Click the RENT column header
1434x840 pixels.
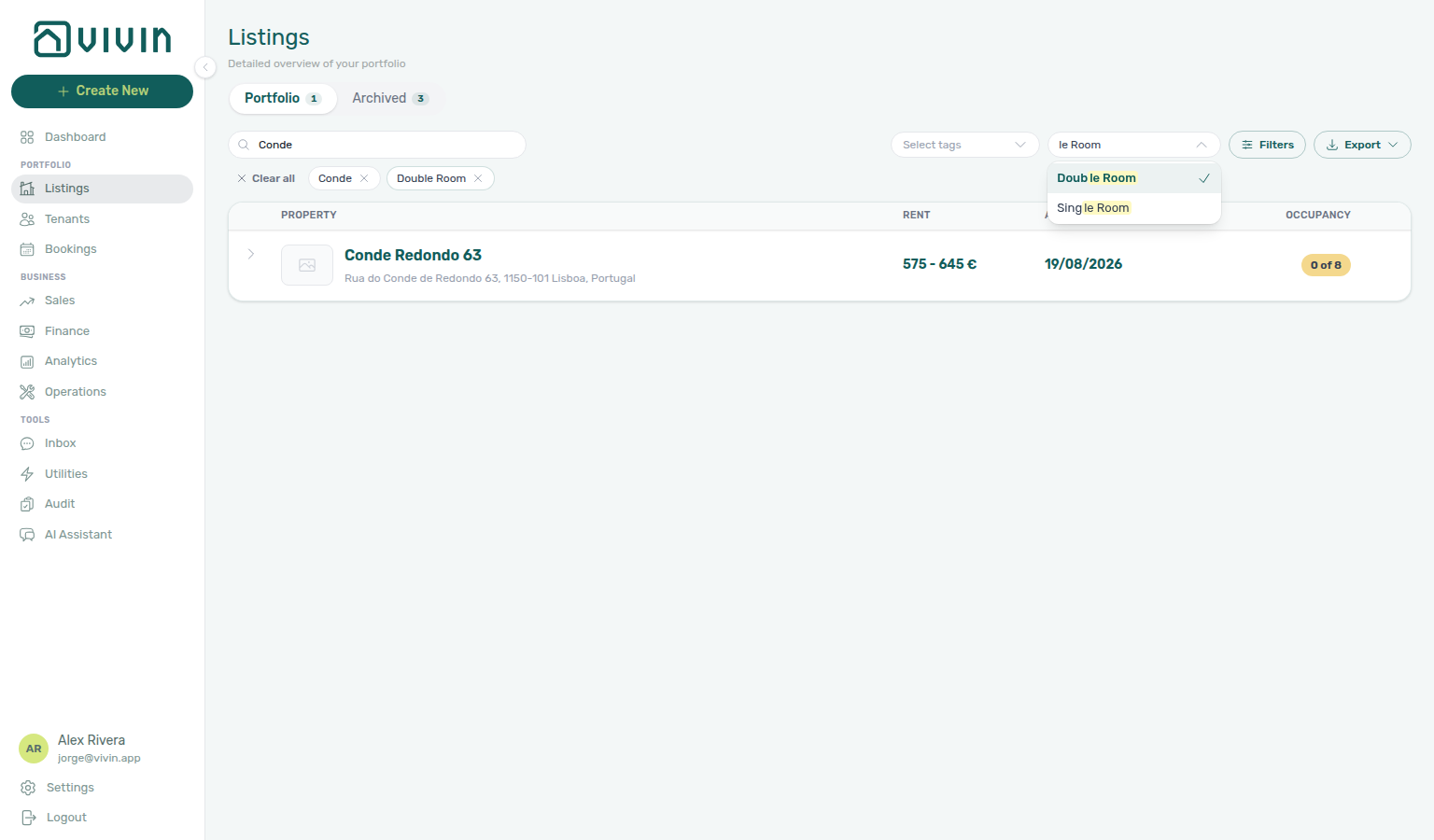916,215
